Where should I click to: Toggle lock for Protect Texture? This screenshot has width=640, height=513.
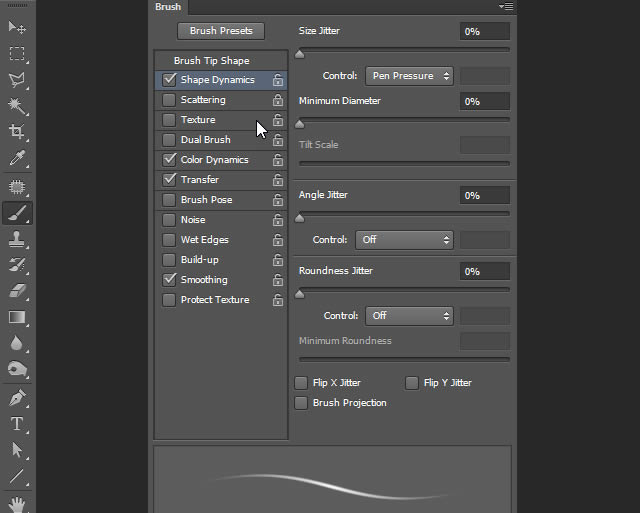[278, 300]
